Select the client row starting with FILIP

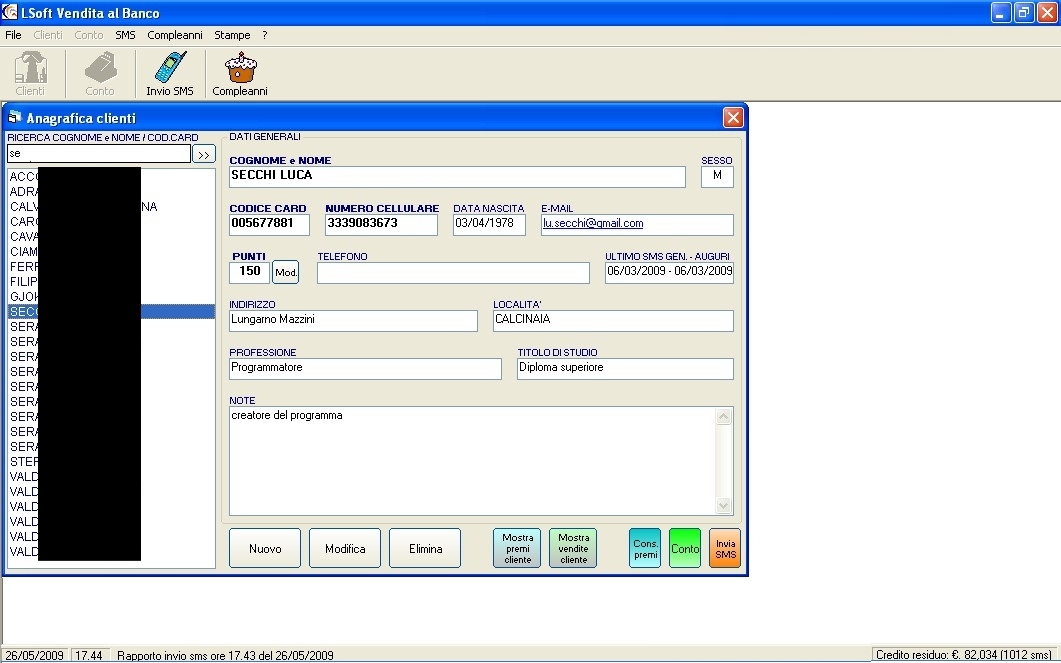[x=111, y=281]
